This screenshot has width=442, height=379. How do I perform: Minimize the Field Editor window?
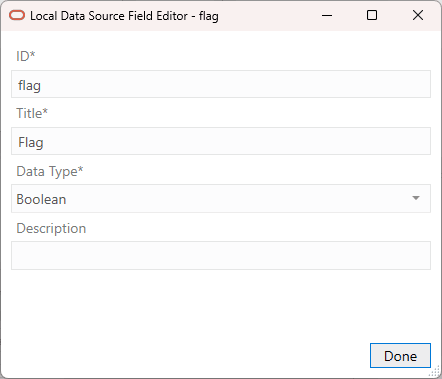327,15
